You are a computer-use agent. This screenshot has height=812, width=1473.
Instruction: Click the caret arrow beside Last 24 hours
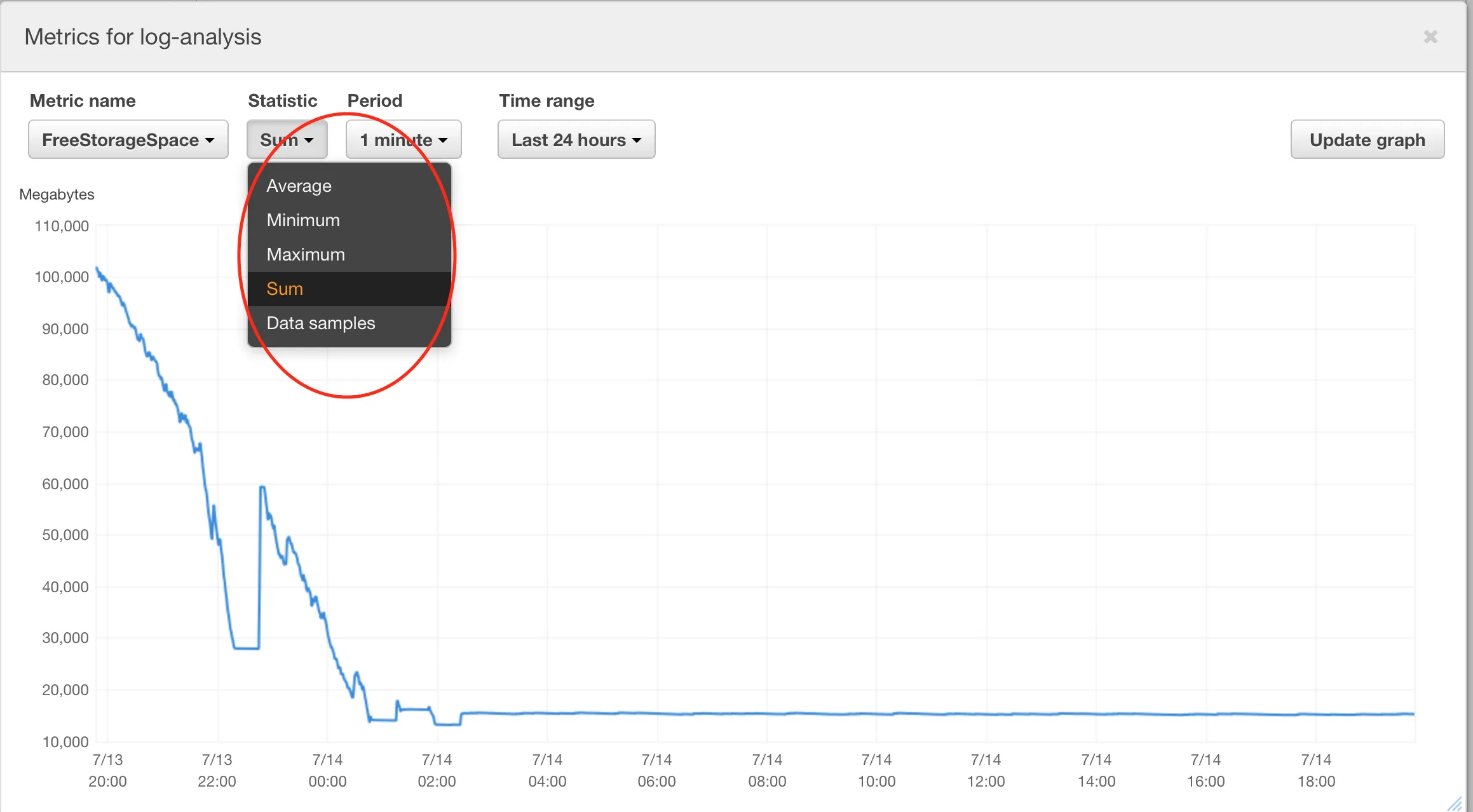coord(637,140)
